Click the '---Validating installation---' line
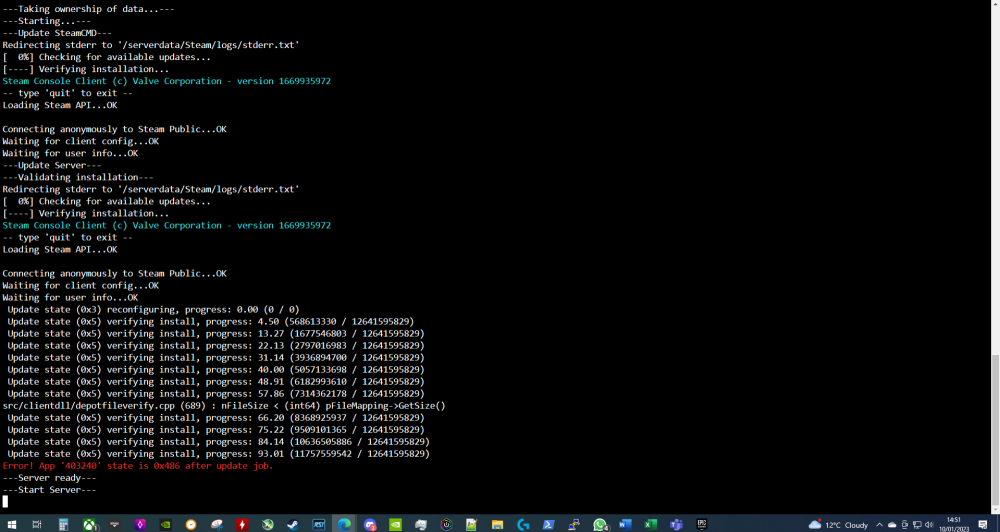 tap(78, 177)
